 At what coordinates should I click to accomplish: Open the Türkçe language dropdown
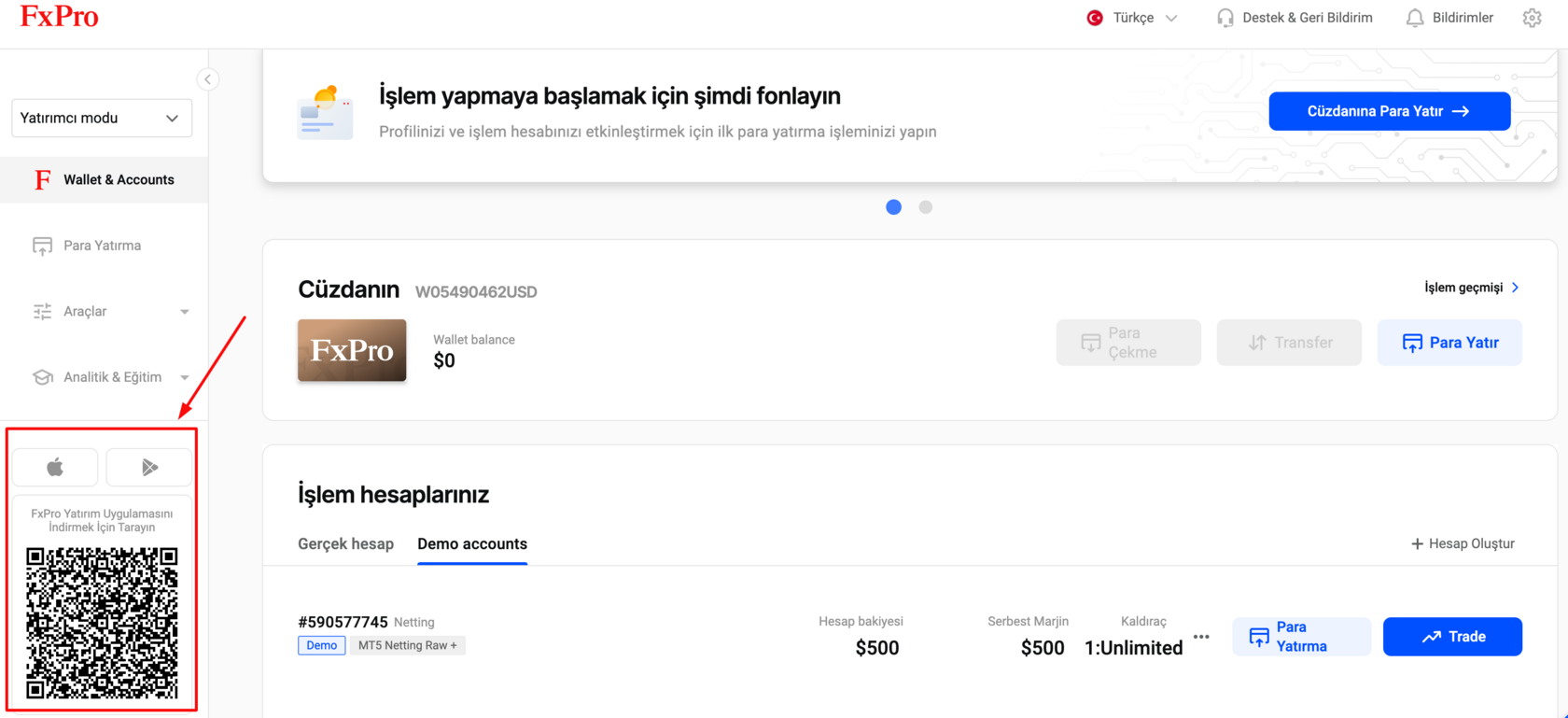click(1132, 18)
